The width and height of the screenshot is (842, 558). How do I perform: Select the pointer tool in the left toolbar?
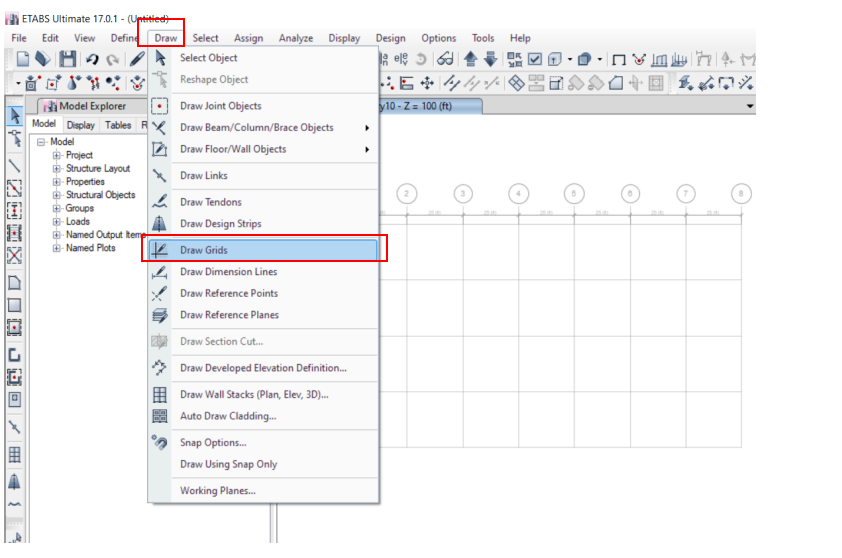click(x=14, y=115)
